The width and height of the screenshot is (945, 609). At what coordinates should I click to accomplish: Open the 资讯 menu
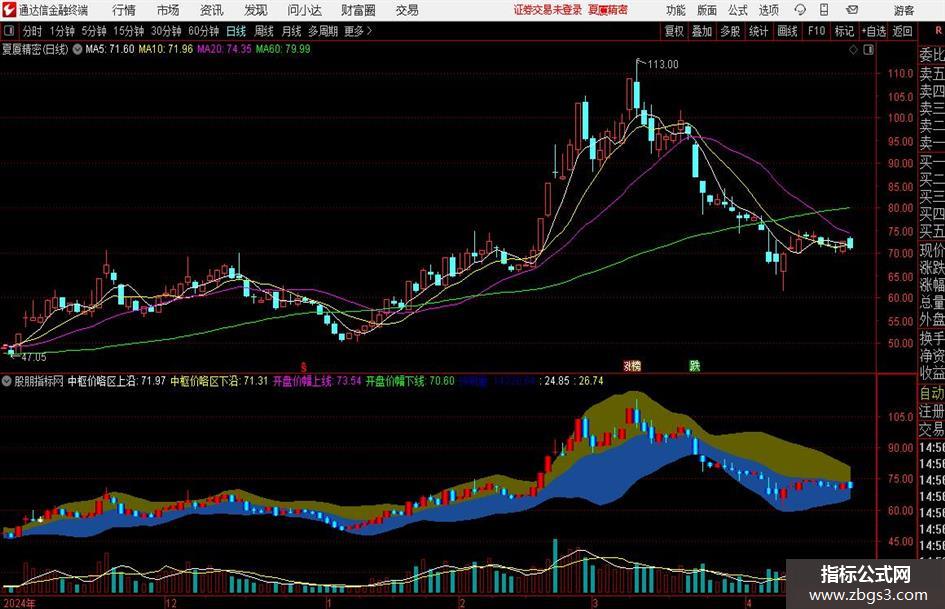click(212, 10)
